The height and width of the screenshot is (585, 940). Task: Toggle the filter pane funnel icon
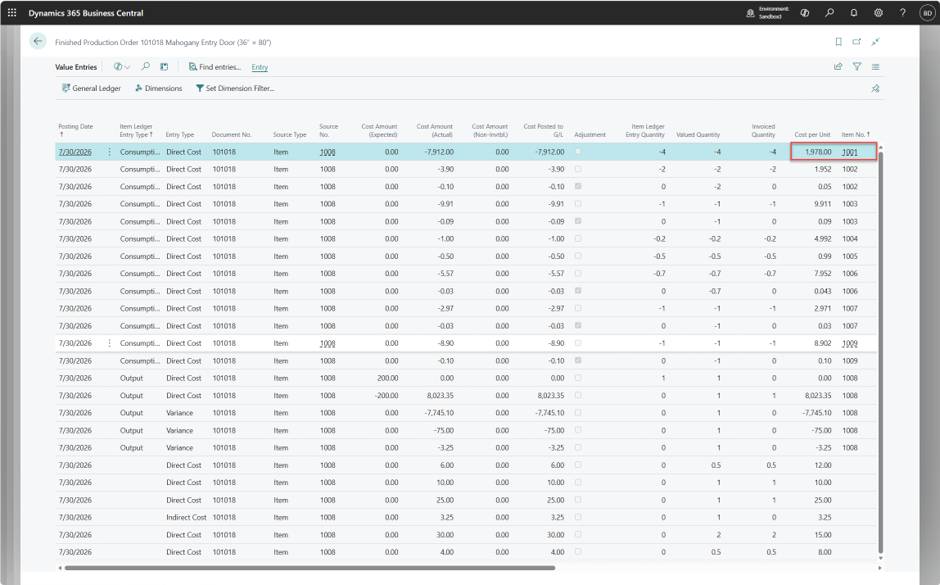tap(857, 67)
